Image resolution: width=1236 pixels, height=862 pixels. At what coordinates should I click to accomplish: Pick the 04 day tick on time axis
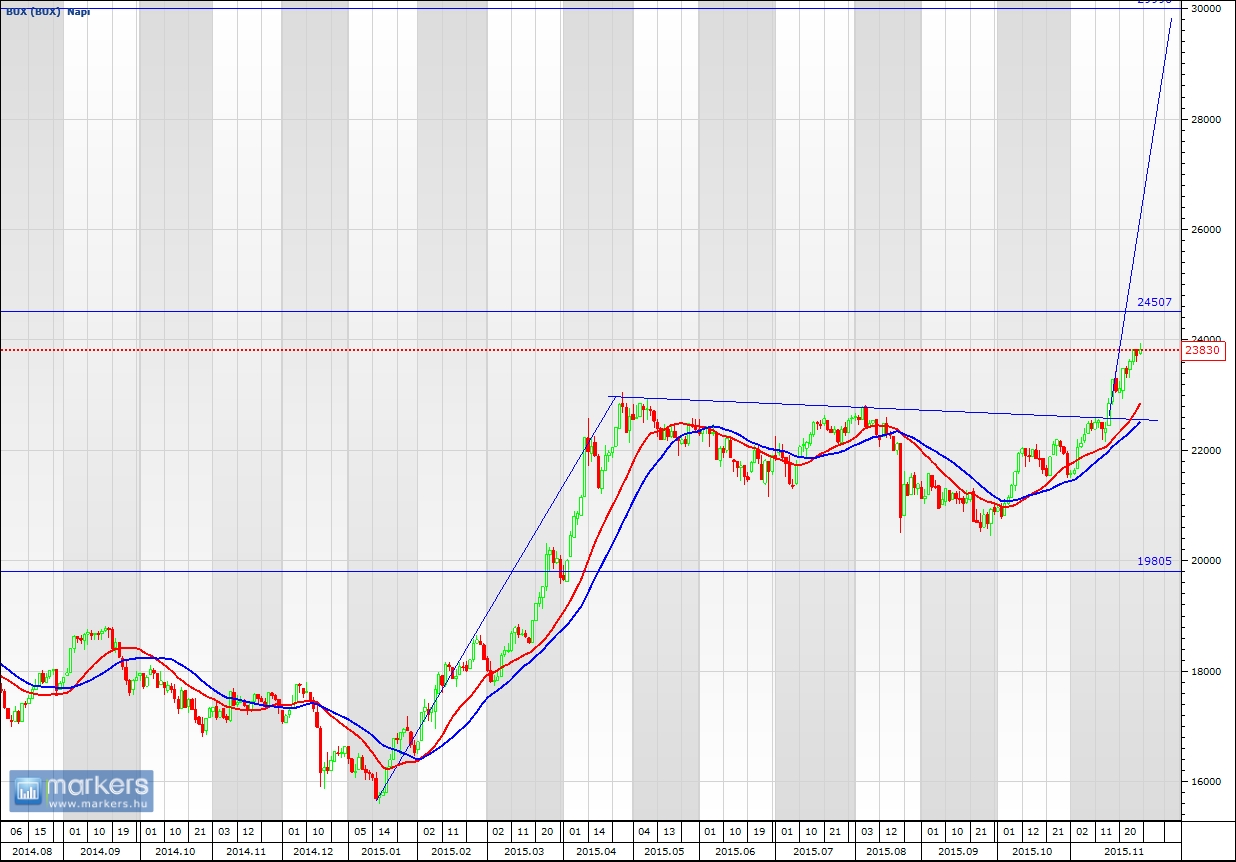point(645,832)
